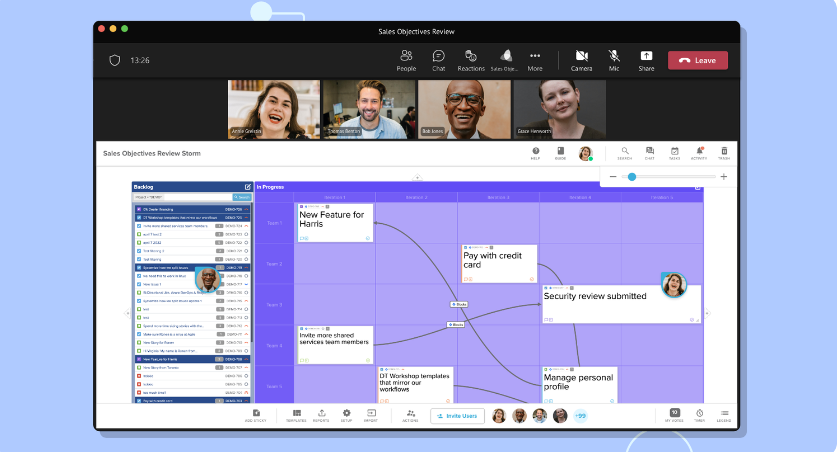The width and height of the screenshot is (837, 452).
Task: Adjust the zoom slider handle
Action: (x=632, y=177)
